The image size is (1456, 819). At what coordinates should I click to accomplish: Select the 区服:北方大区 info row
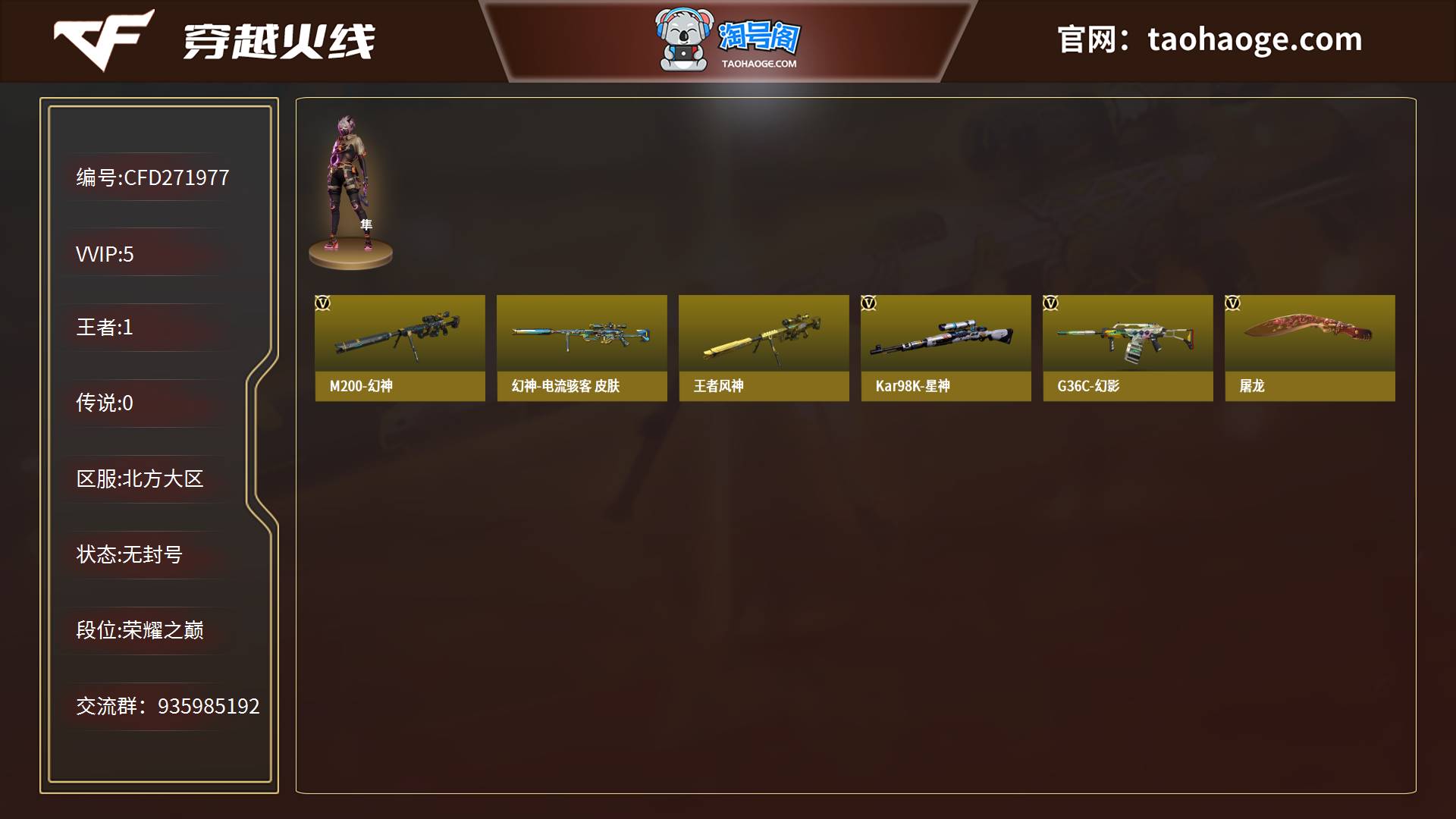pos(140,479)
